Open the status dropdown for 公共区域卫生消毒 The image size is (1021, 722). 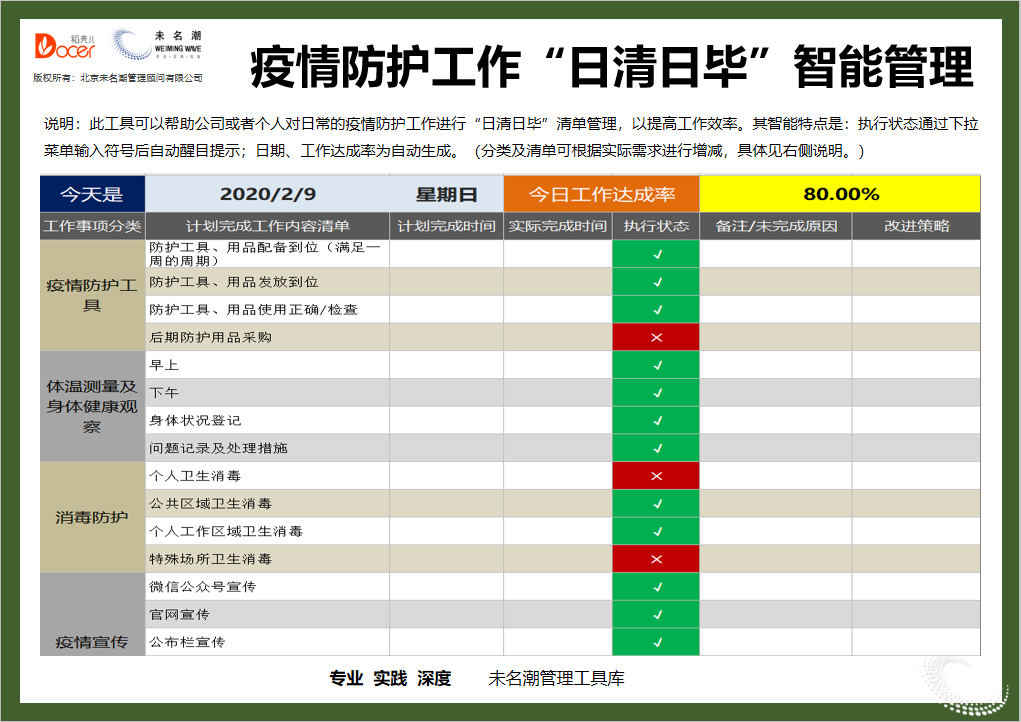pos(656,504)
